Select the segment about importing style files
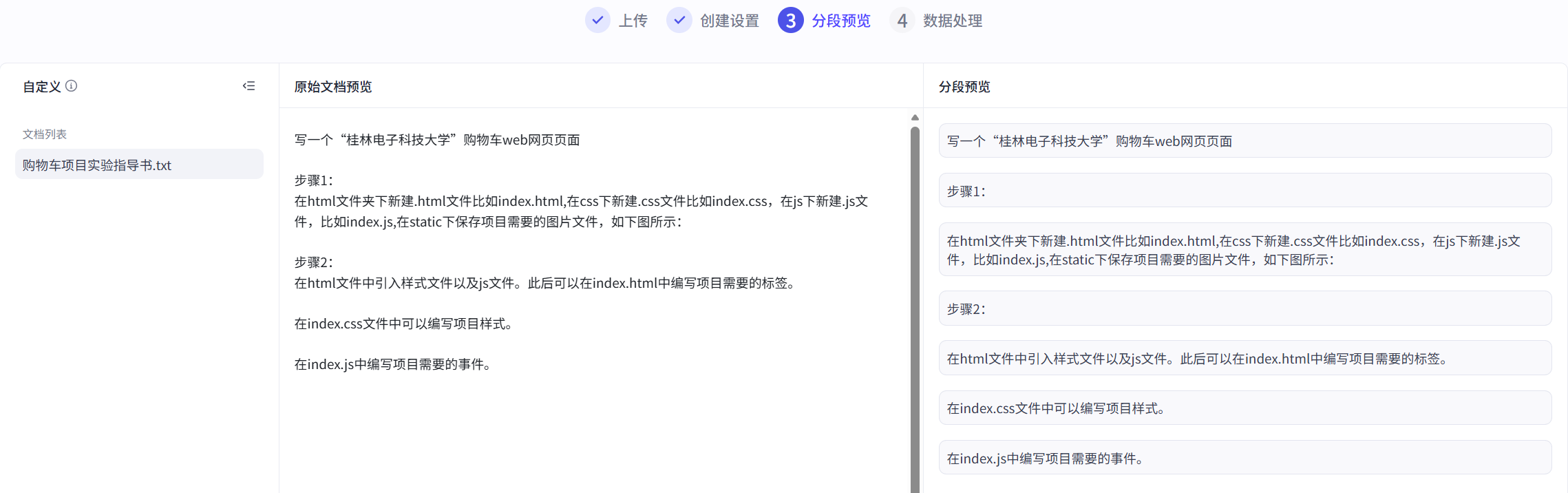Screen dimensions: 1568x493 pyautogui.click(x=1244, y=359)
